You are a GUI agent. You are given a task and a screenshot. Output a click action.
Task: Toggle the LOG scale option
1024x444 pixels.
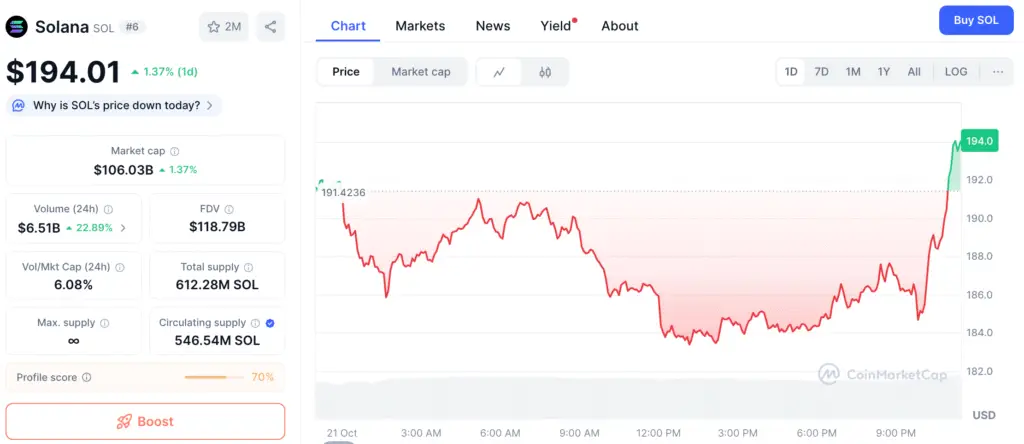956,72
